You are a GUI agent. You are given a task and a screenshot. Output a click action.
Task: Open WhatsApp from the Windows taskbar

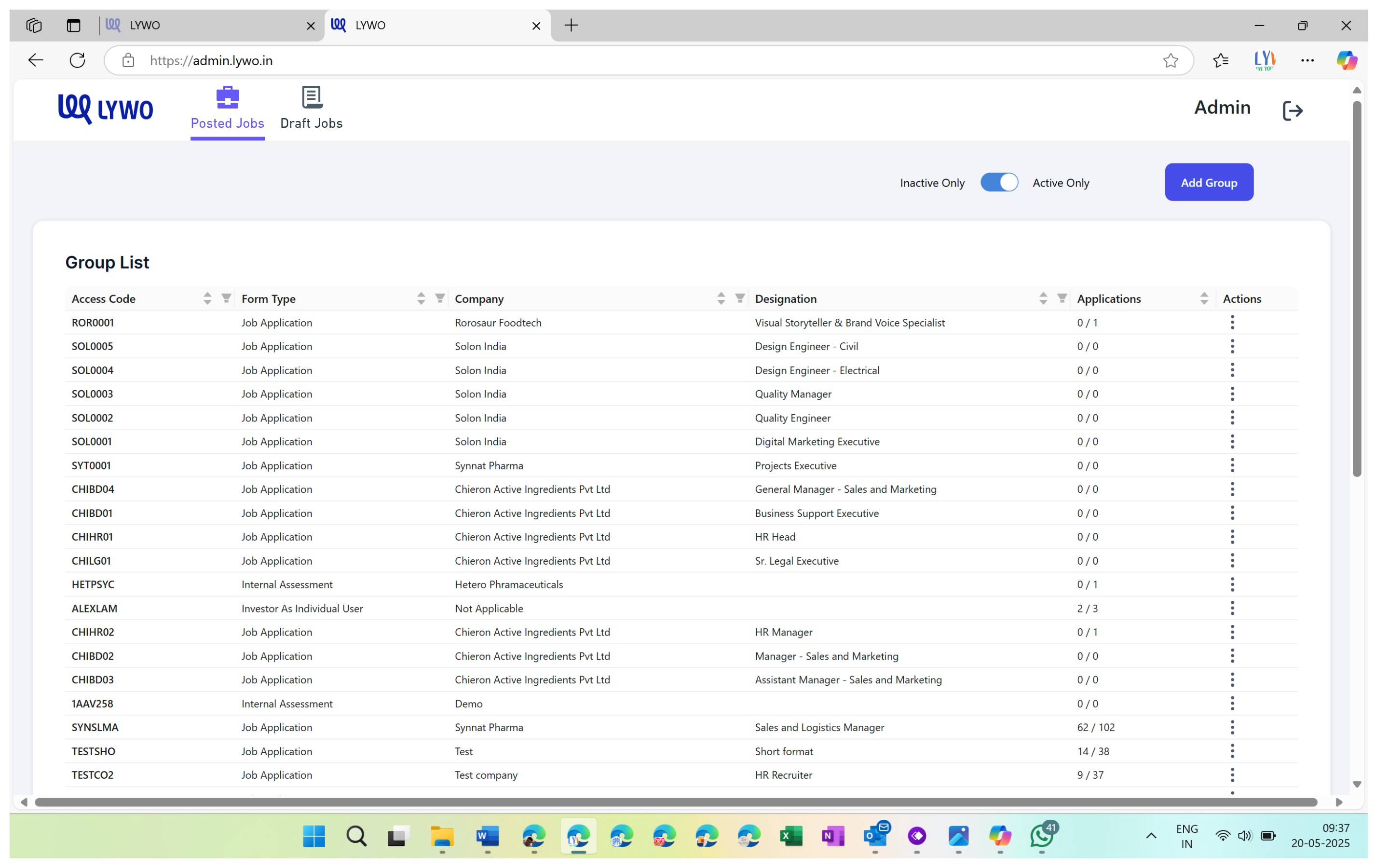tap(1041, 836)
